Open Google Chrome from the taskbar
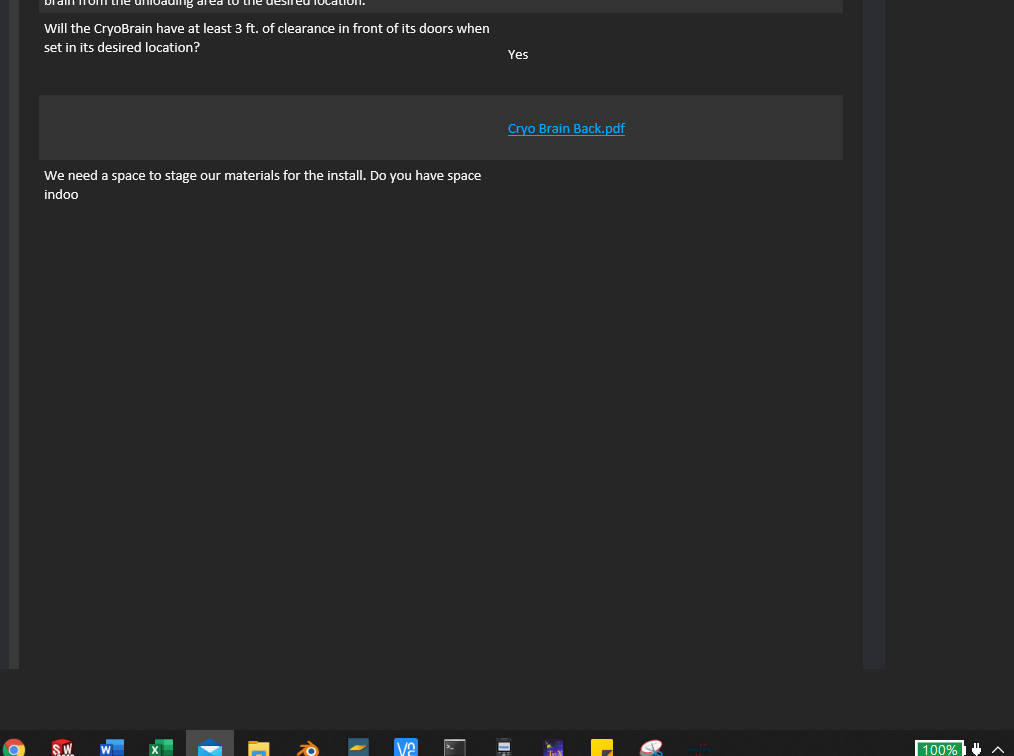Viewport: 1014px width, 756px height. [14, 748]
